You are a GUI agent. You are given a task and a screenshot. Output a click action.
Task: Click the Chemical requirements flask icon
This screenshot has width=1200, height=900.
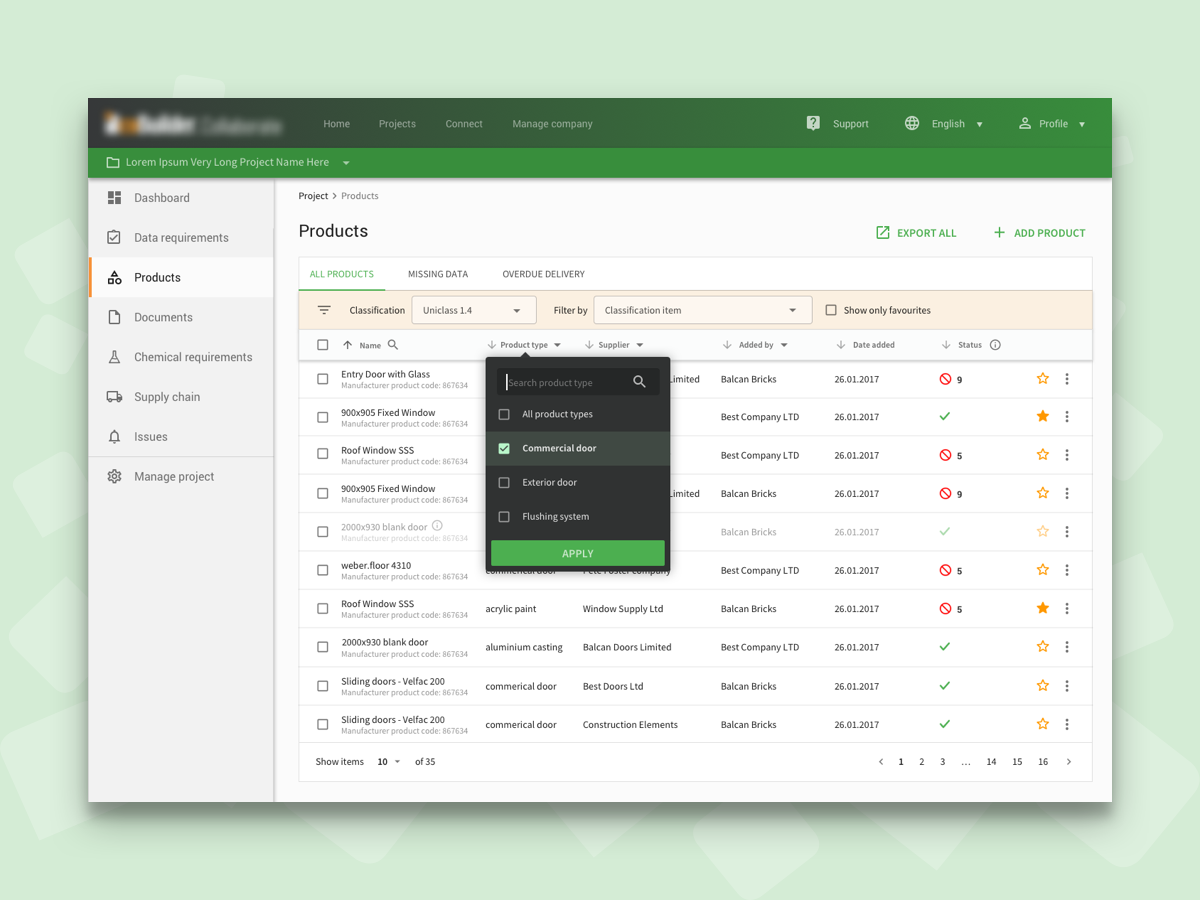(x=114, y=357)
